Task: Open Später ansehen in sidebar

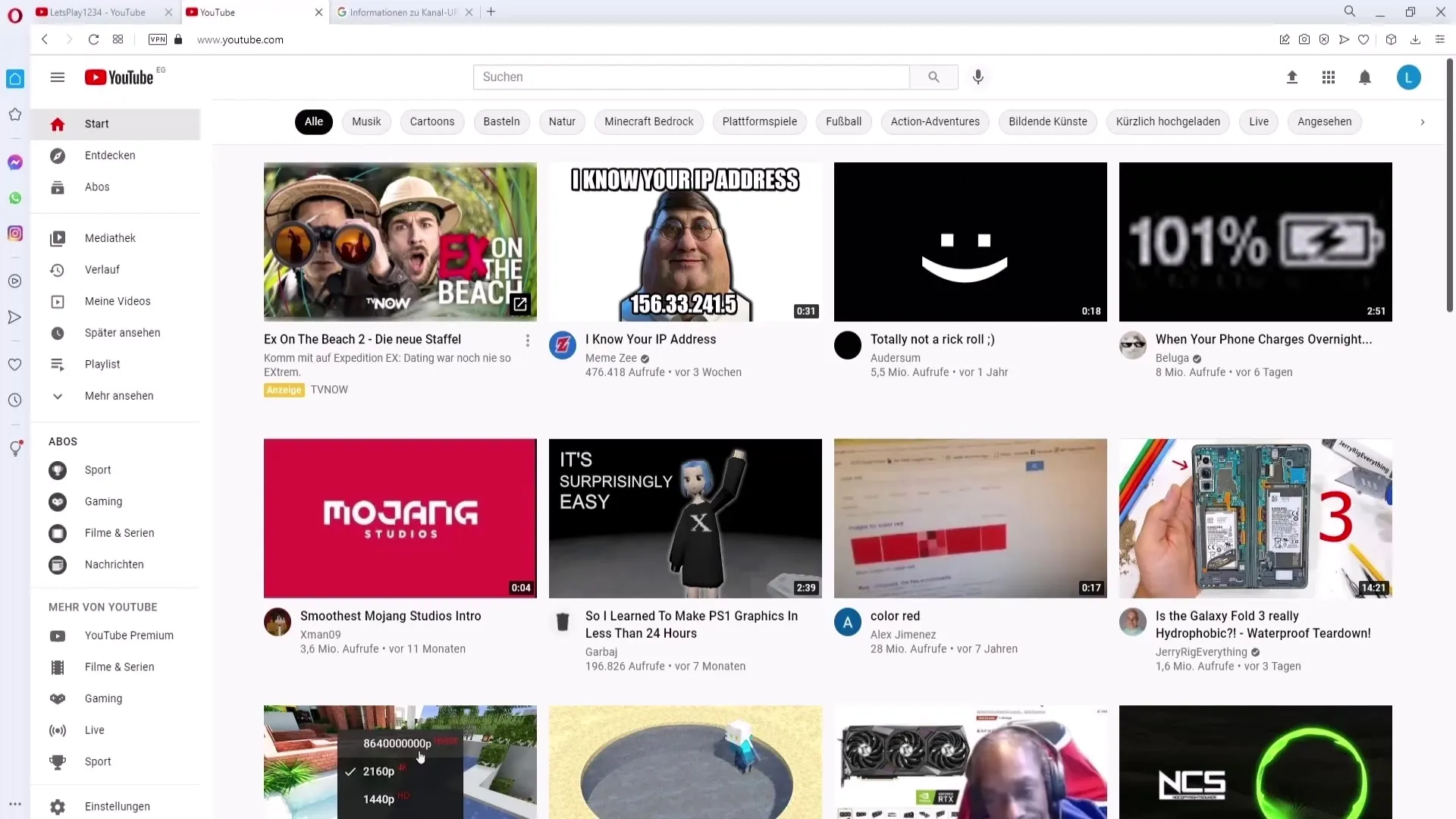Action: click(115, 333)
